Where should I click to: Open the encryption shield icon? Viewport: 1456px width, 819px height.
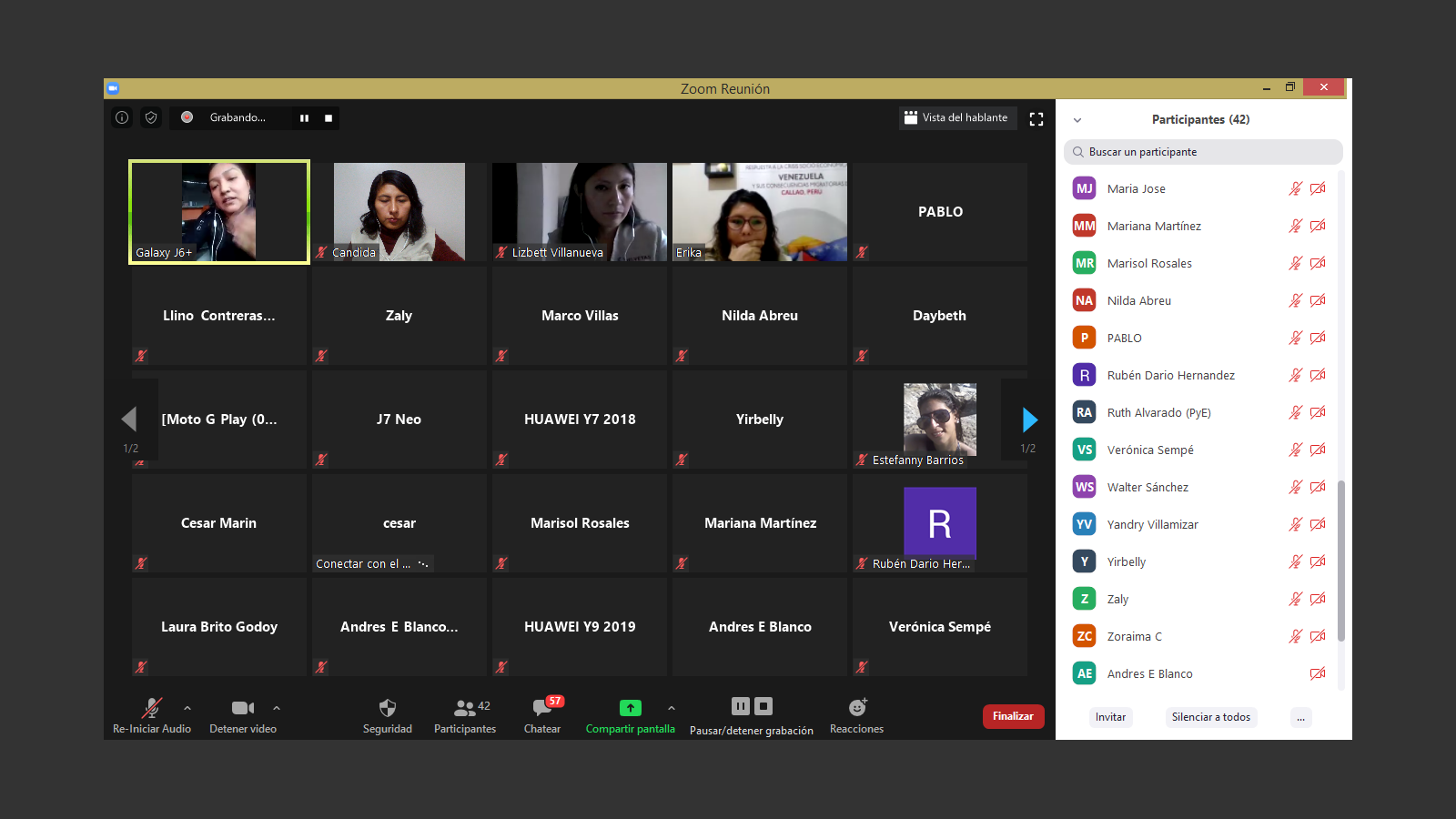click(x=151, y=117)
